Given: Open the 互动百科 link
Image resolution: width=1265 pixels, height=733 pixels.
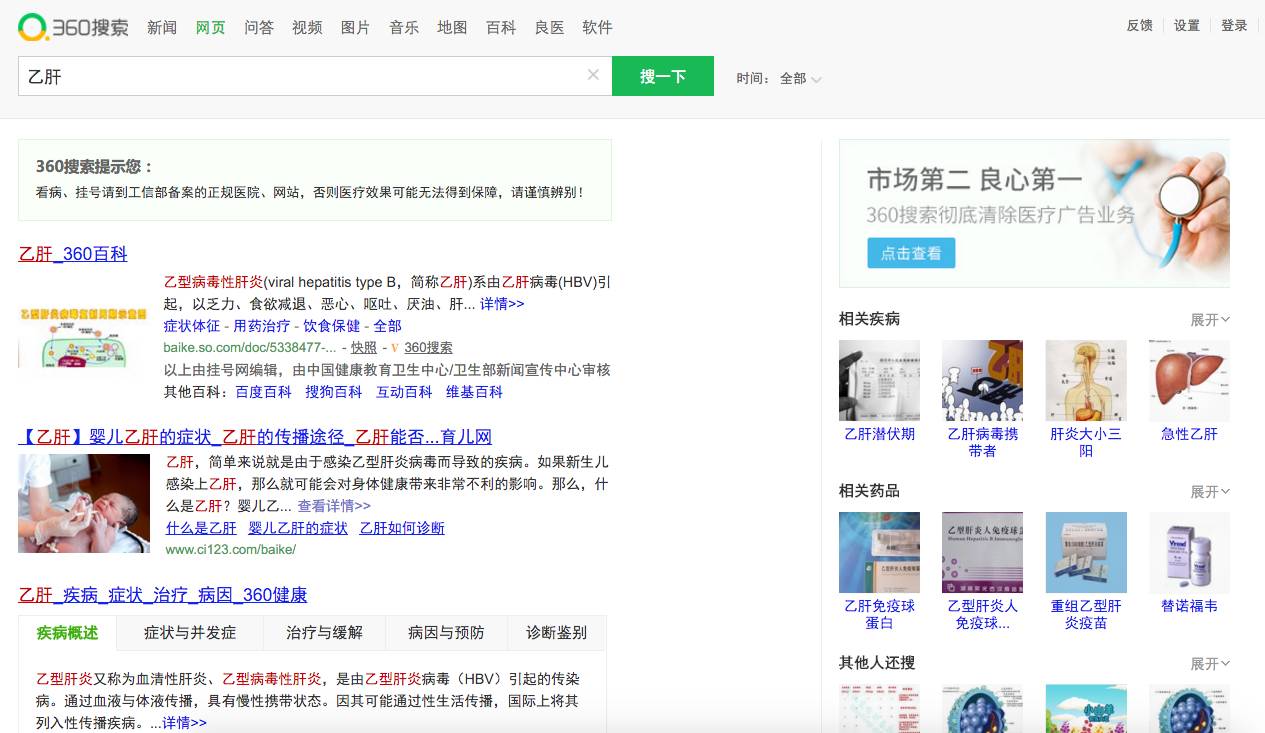Looking at the screenshot, I should pos(404,392).
